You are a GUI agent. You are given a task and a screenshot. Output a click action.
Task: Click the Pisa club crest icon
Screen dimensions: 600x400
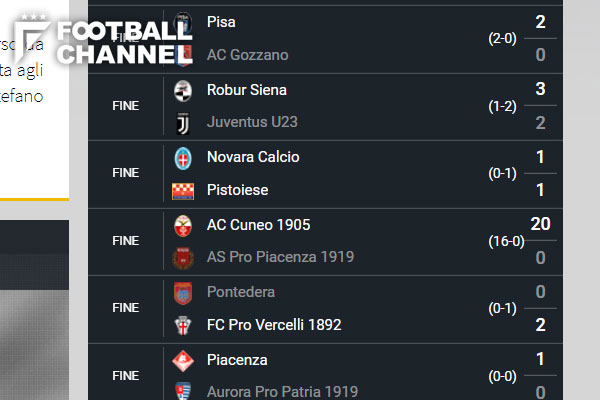tap(182, 22)
